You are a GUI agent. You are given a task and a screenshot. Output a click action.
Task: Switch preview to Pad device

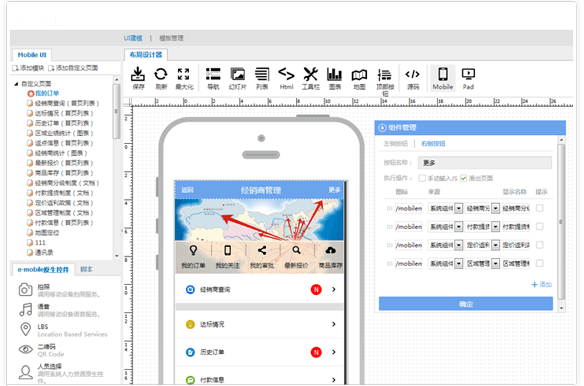click(x=468, y=78)
